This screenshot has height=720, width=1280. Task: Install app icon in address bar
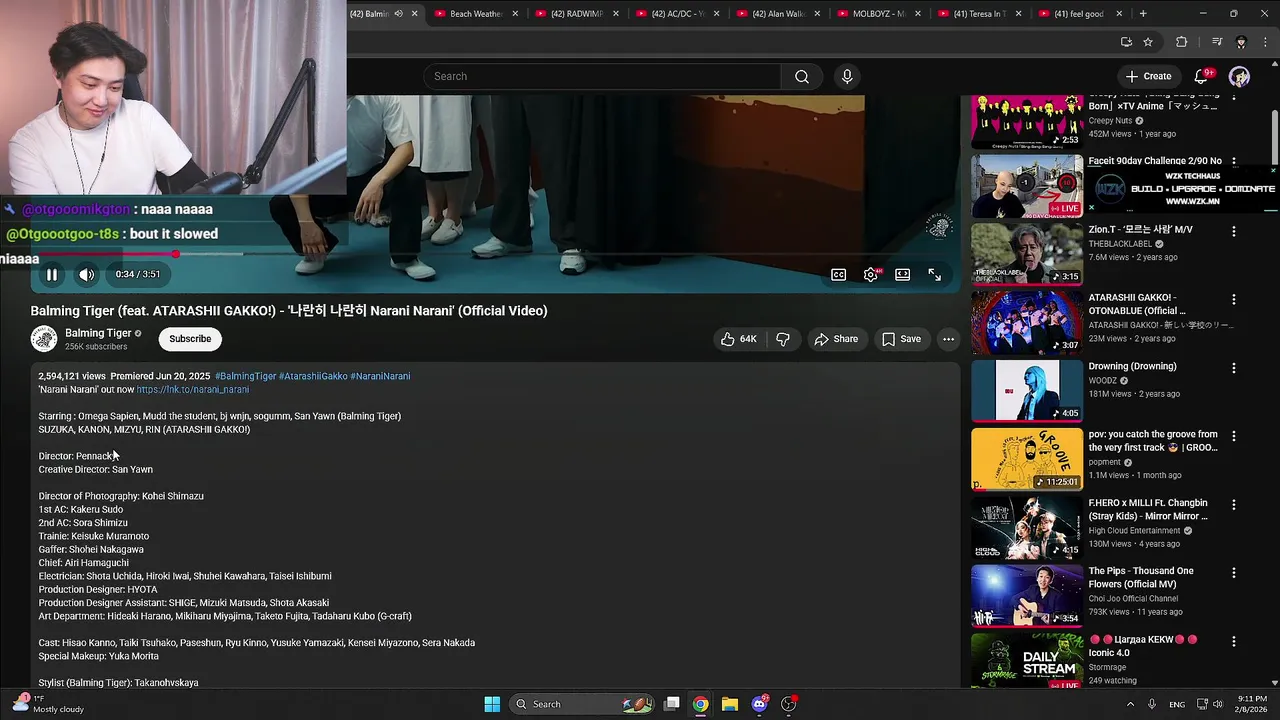click(1126, 42)
